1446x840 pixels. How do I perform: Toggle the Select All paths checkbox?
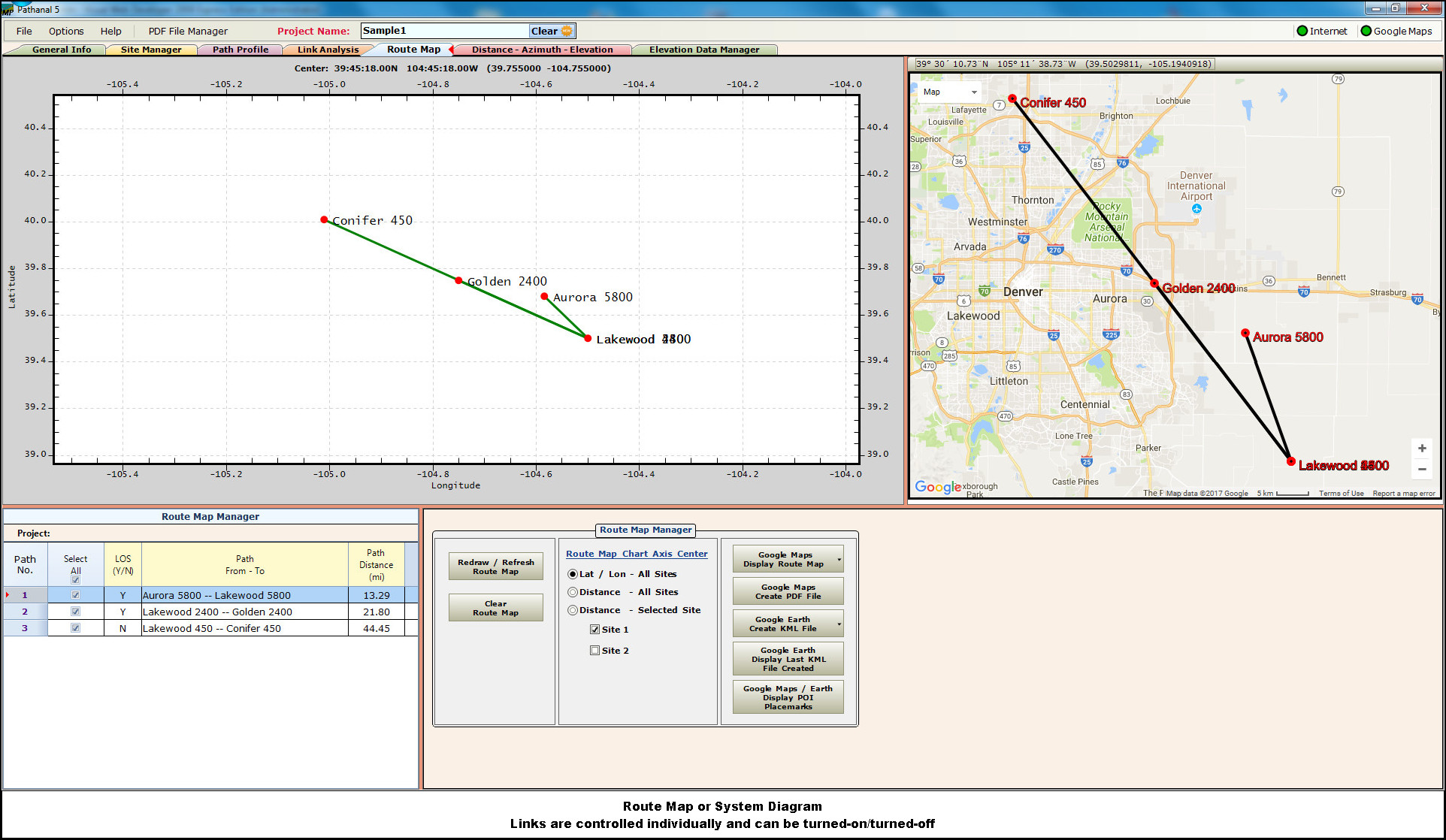click(x=75, y=580)
